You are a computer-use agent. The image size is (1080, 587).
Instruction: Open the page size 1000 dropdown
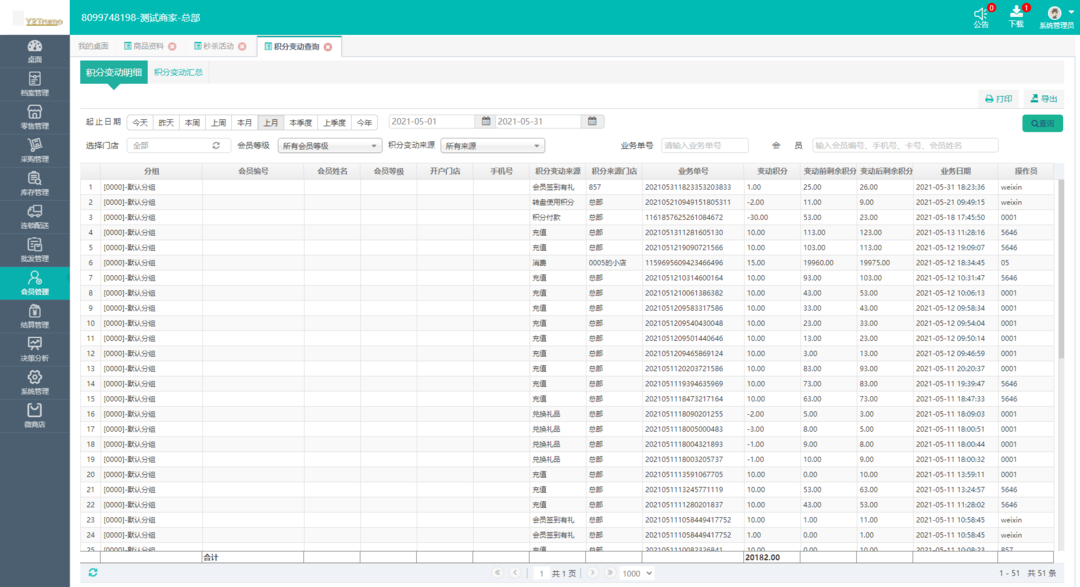coord(637,573)
